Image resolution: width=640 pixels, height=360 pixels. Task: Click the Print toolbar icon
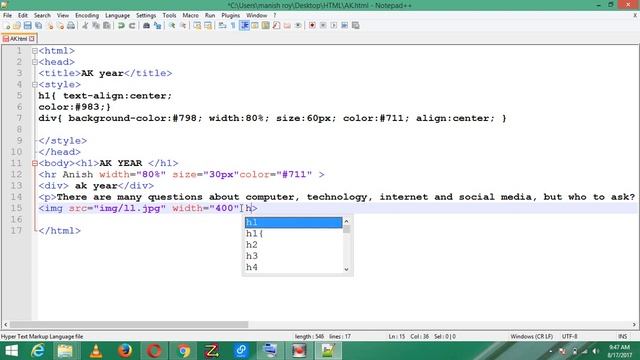[x=71, y=25]
